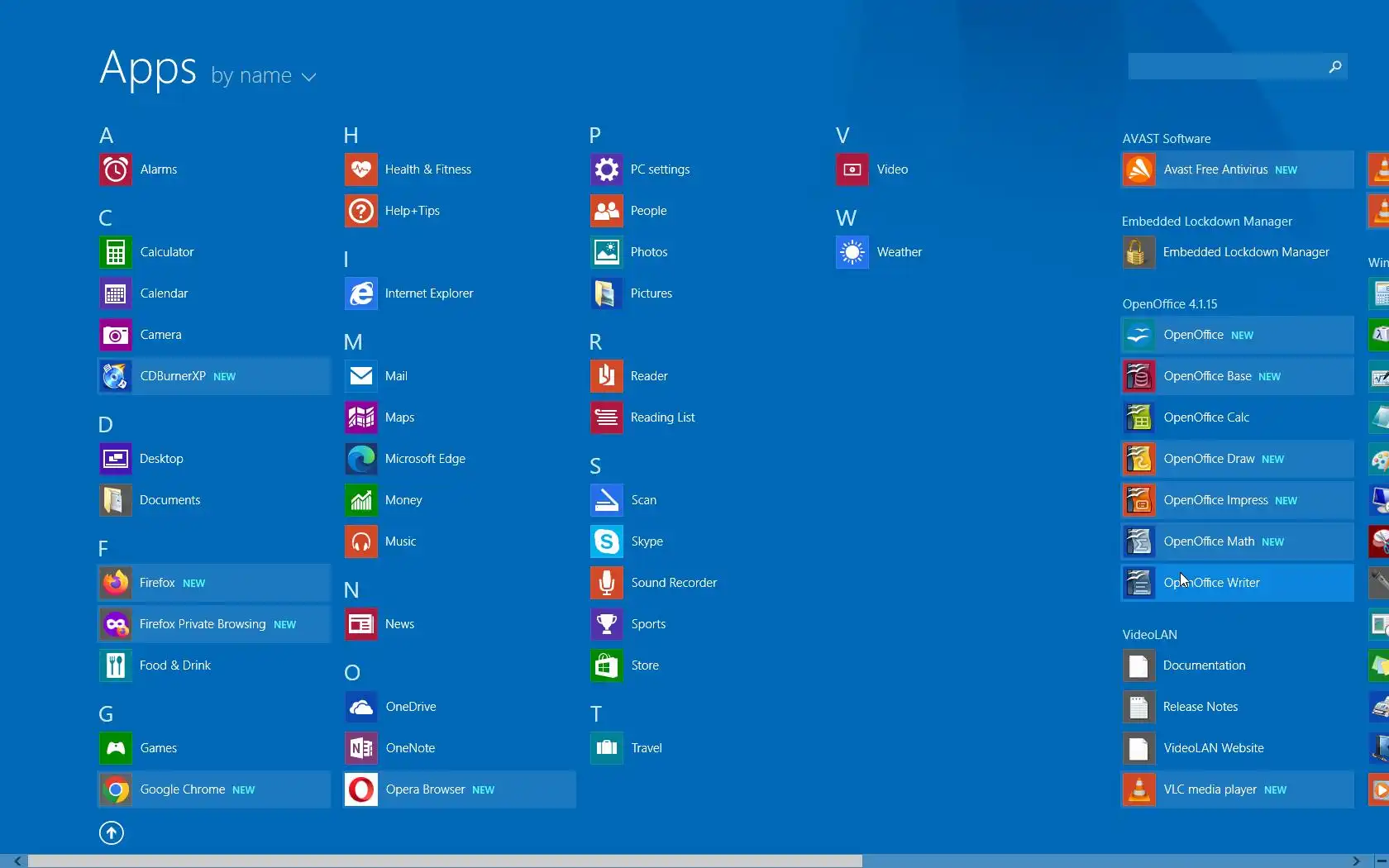Viewport: 1389px width, 868px height.
Task: Open the 'by name' sort dropdown
Action: click(264, 76)
